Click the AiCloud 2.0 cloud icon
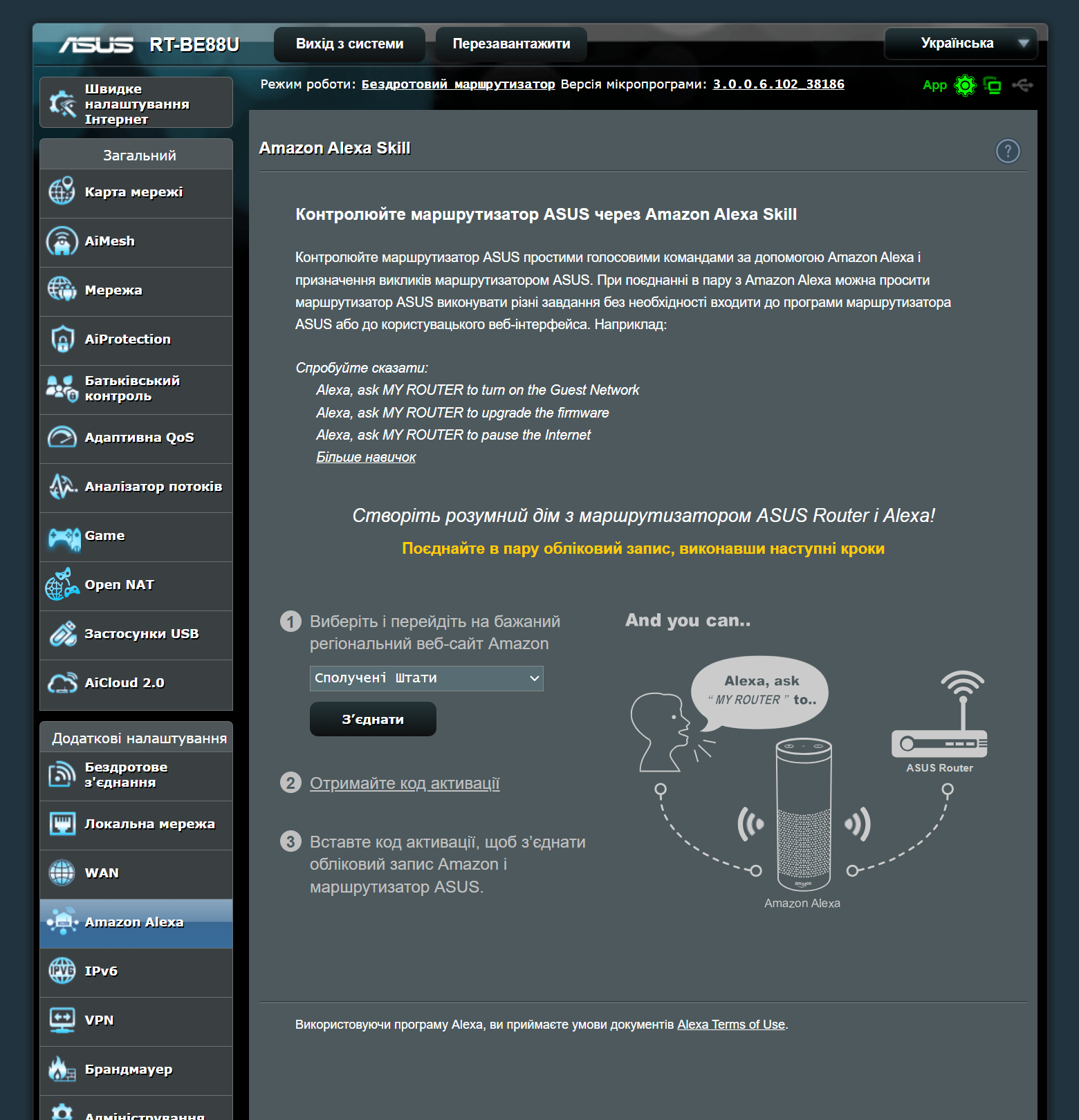The height and width of the screenshot is (1120, 1079). [62, 682]
